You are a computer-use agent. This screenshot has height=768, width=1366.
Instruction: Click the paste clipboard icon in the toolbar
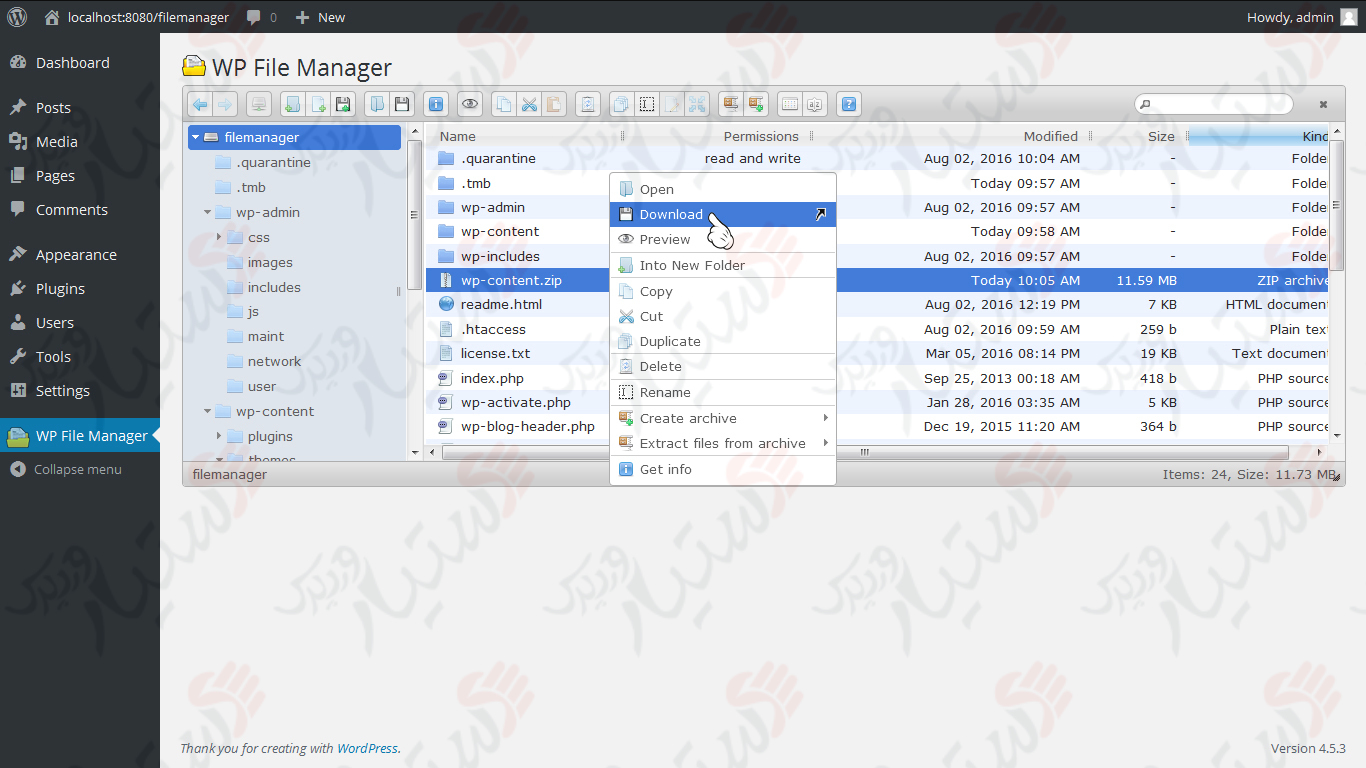click(x=554, y=104)
